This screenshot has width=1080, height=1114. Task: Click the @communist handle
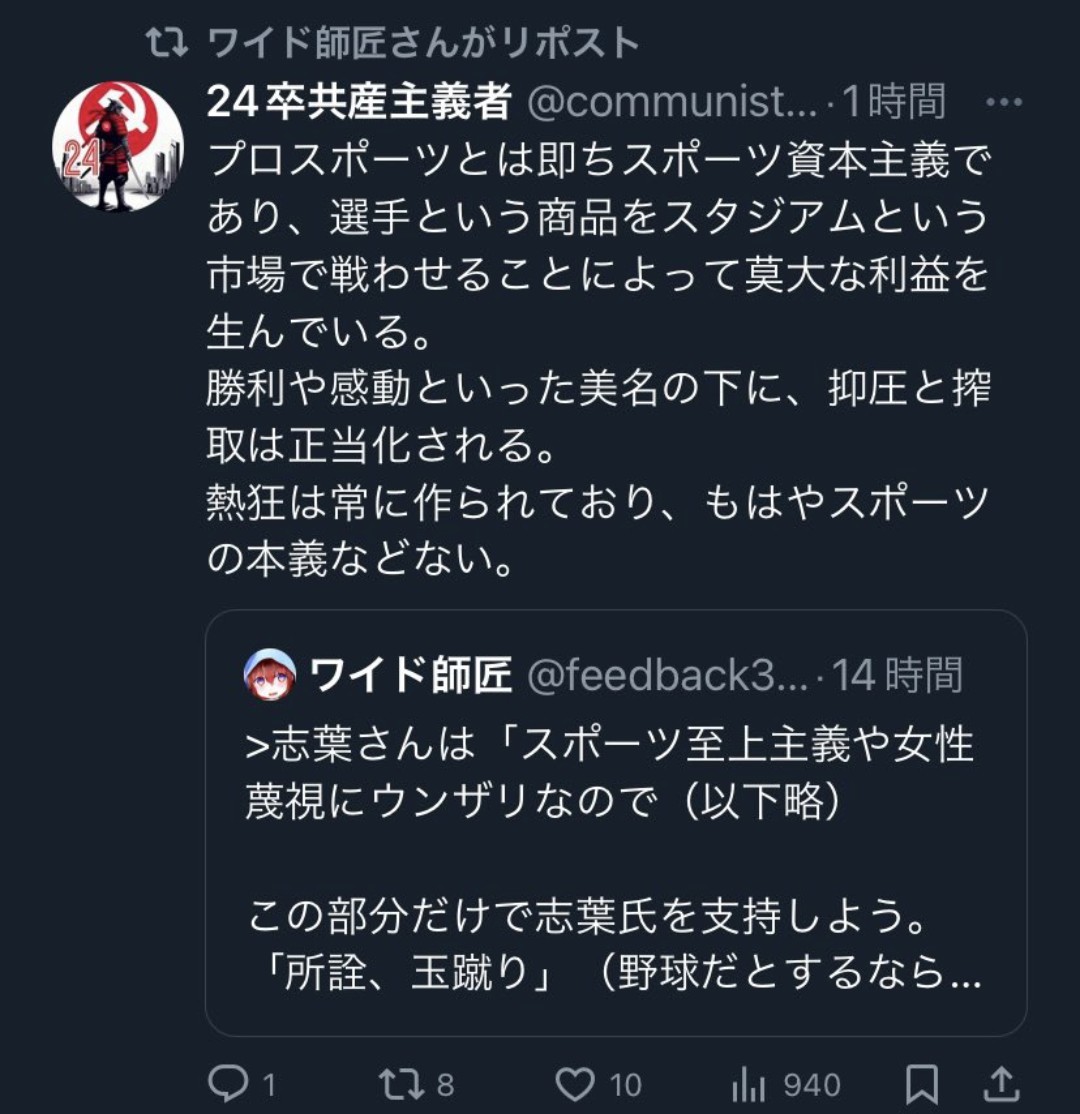pos(672,102)
